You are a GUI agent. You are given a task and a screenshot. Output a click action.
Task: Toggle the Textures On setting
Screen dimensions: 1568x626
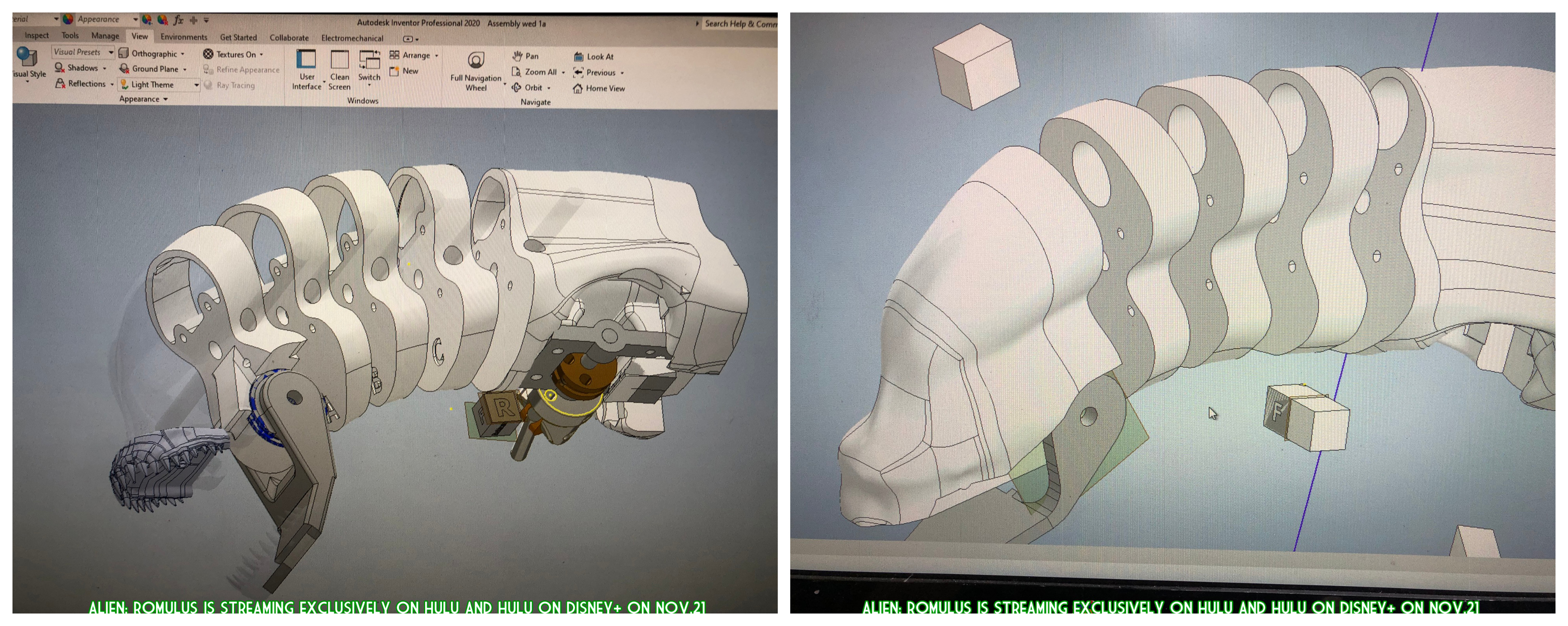[233, 54]
